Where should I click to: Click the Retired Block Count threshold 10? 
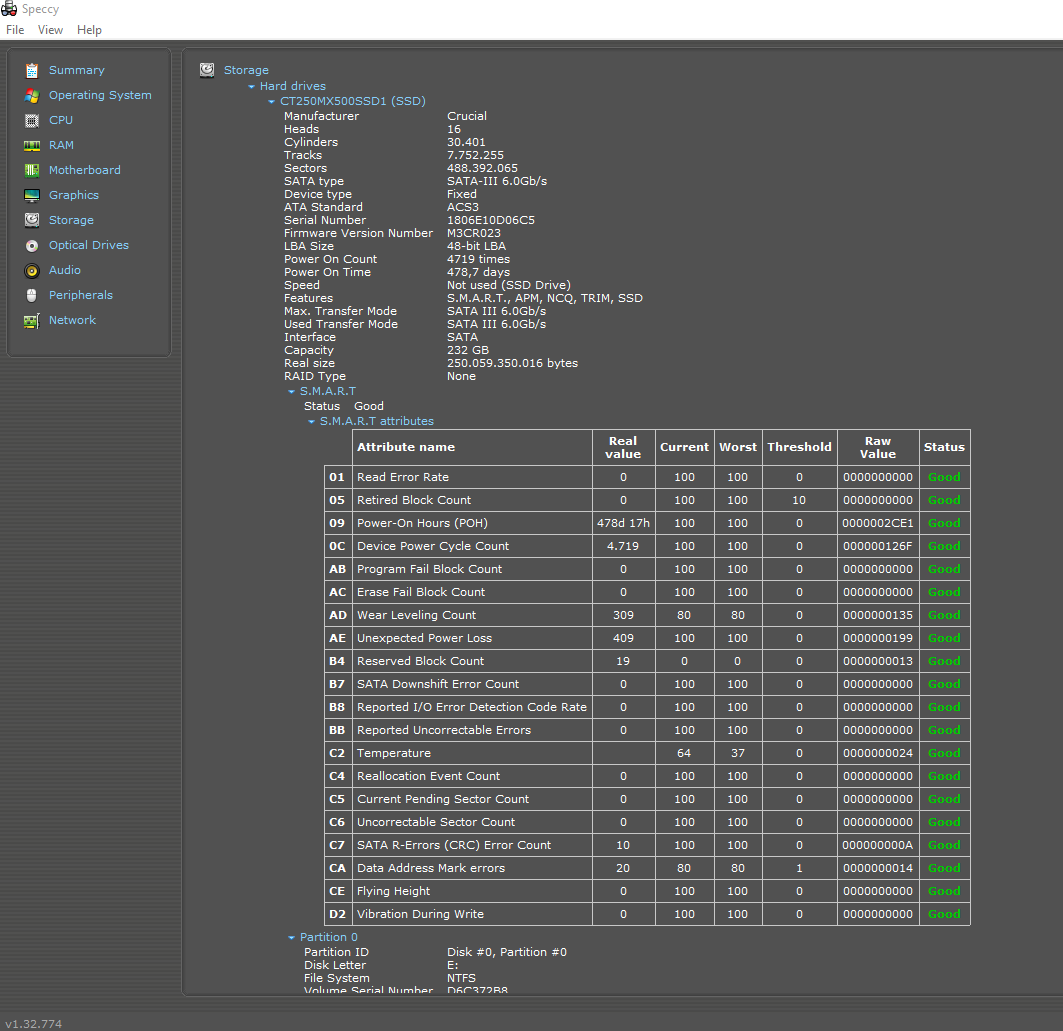(x=799, y=500)
